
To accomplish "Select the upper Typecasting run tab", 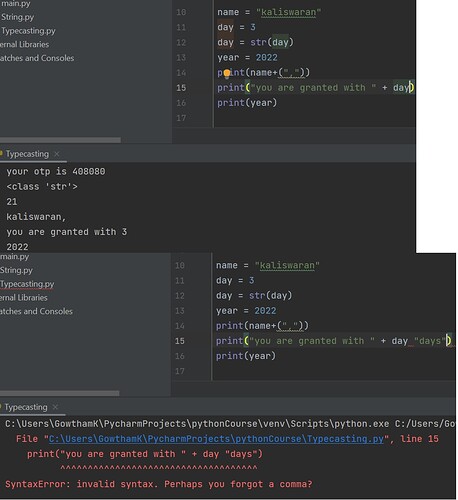I will (x=27, y=154).
